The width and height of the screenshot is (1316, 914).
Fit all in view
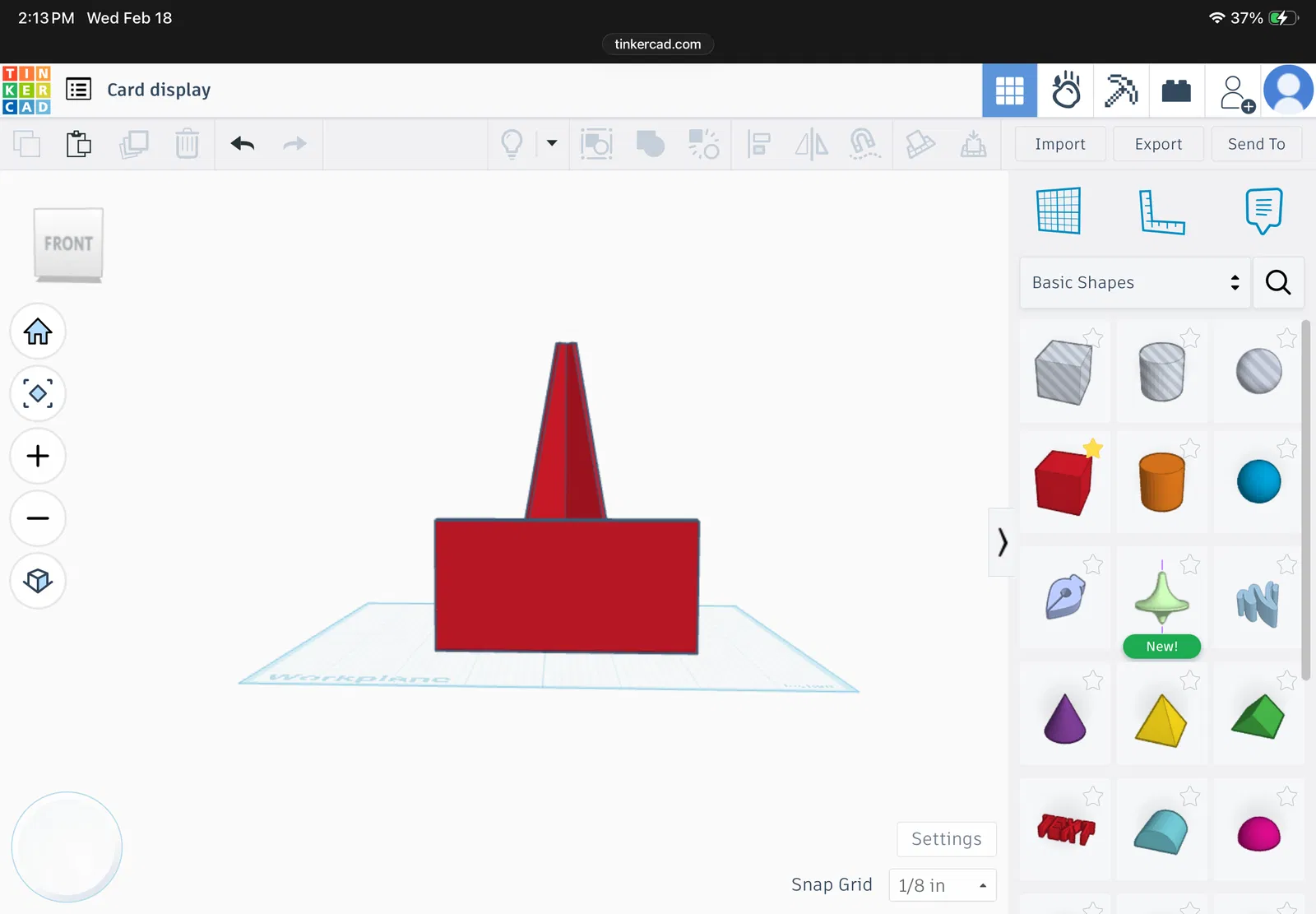tap(38, 393)
